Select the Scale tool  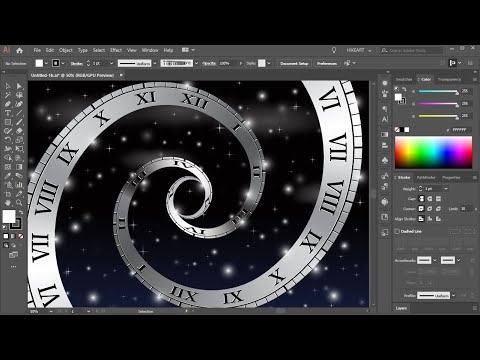click(19, 140)
